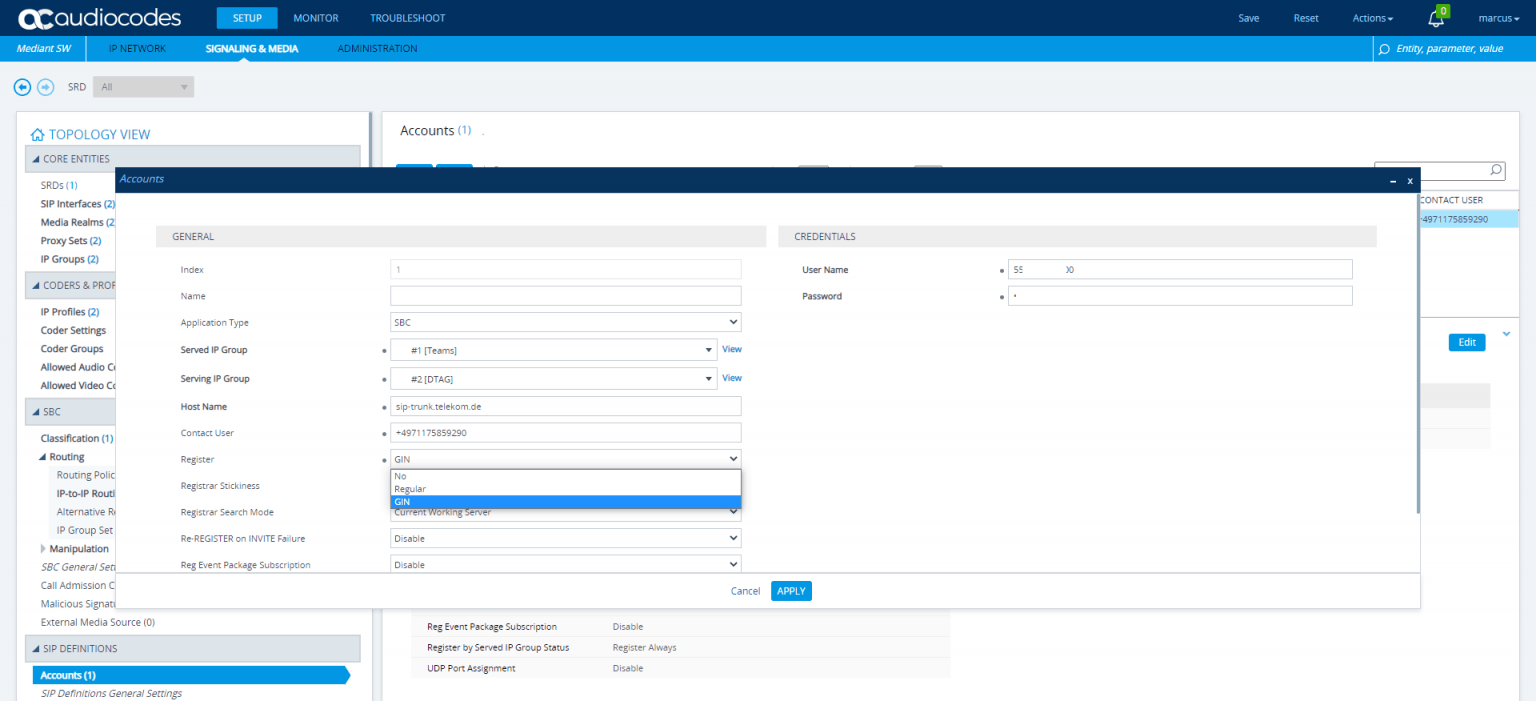
Task: Open the notifications bell icon
Action: coord(1437,17)
